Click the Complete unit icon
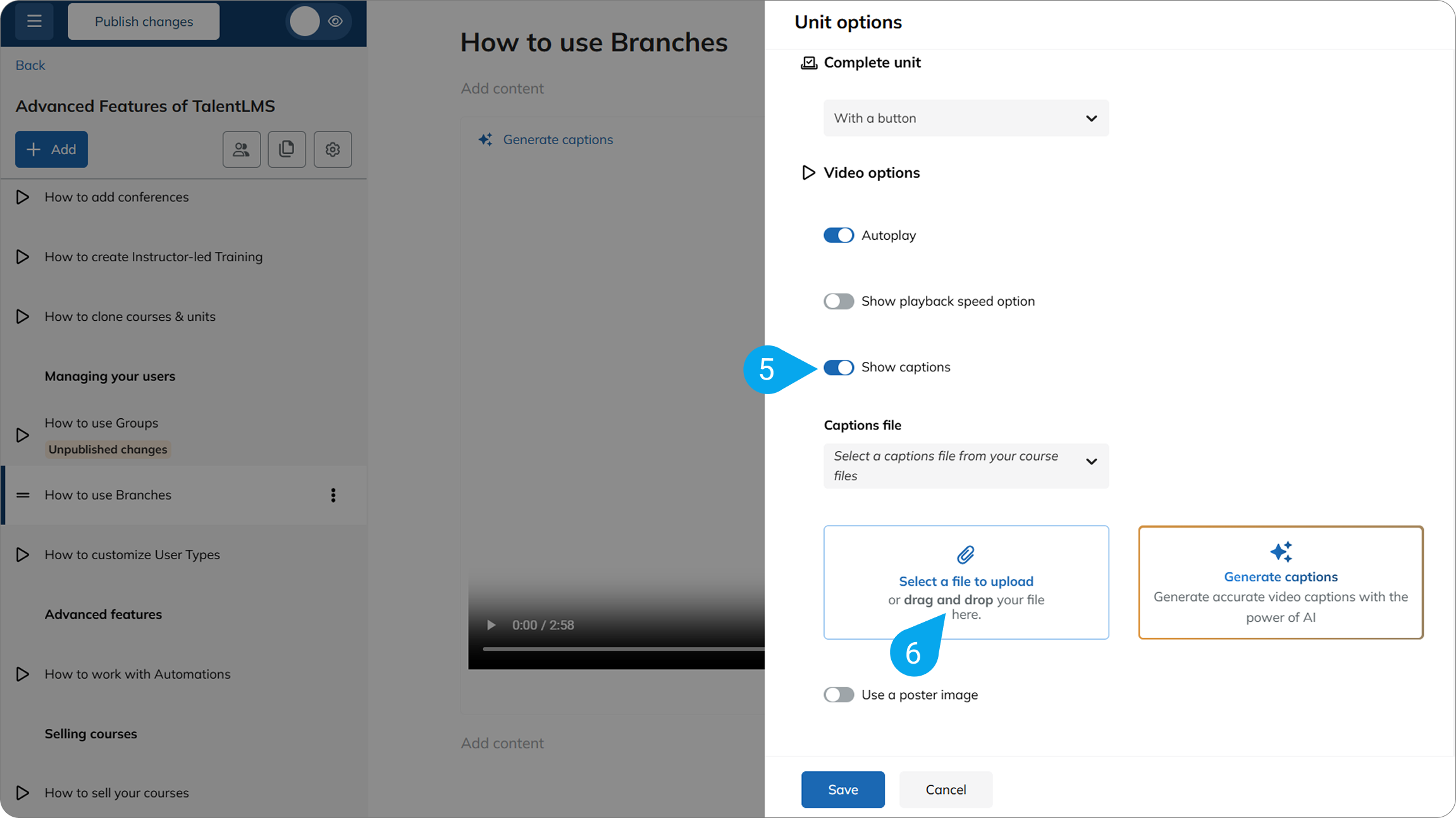The width and height of the screenshot is (1456, 818). (x=809, y=63)
